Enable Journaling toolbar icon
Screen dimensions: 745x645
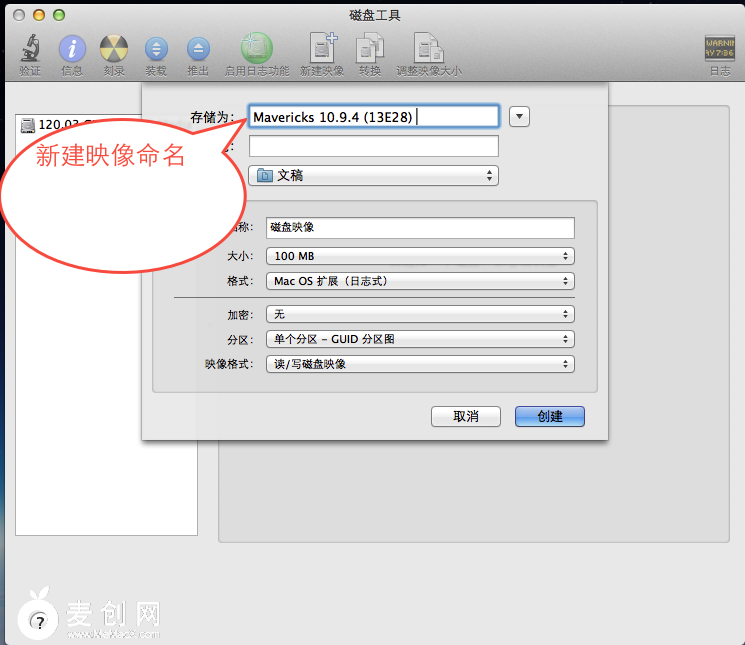(257, 48)
